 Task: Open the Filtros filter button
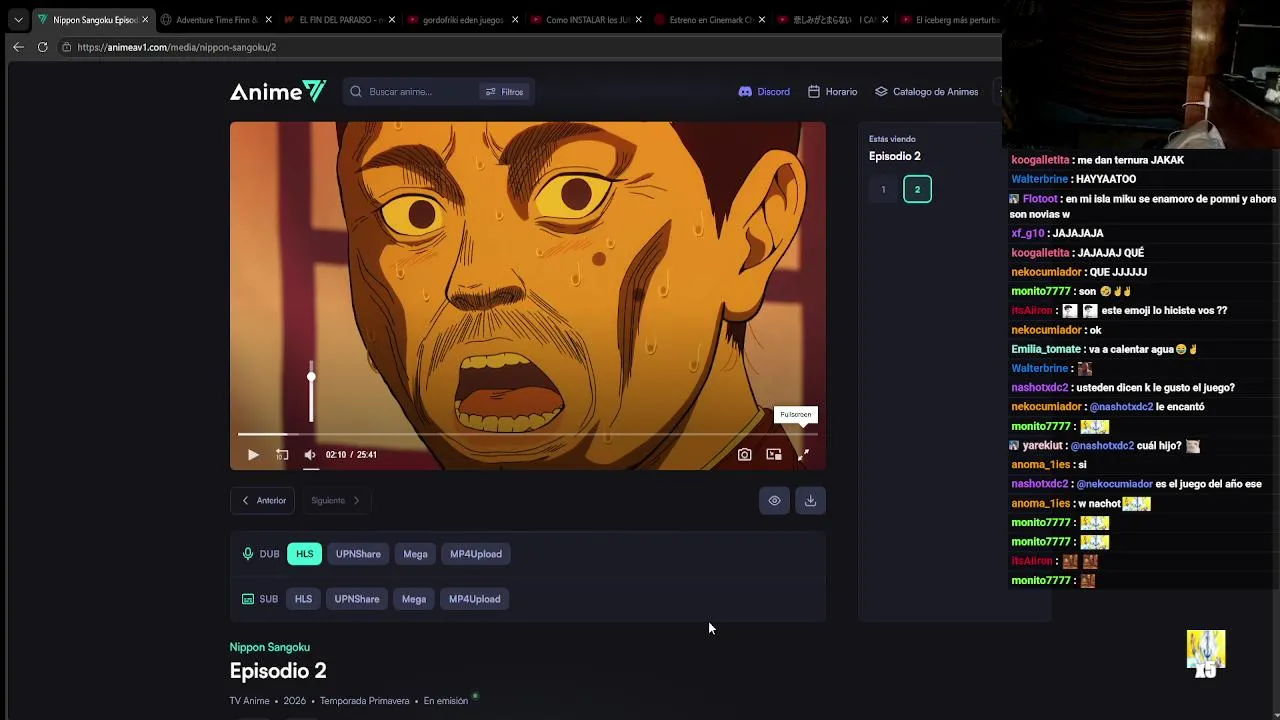click(505, 92)
